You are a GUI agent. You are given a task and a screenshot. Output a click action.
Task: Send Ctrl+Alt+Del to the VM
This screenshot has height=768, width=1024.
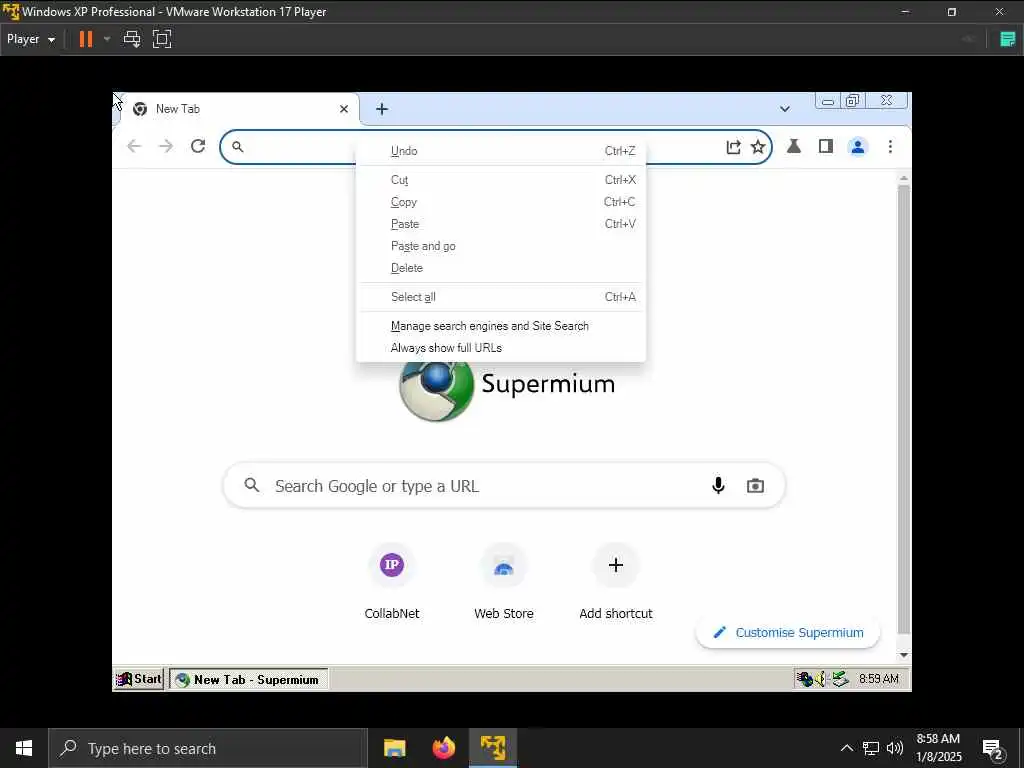(132, 39)
